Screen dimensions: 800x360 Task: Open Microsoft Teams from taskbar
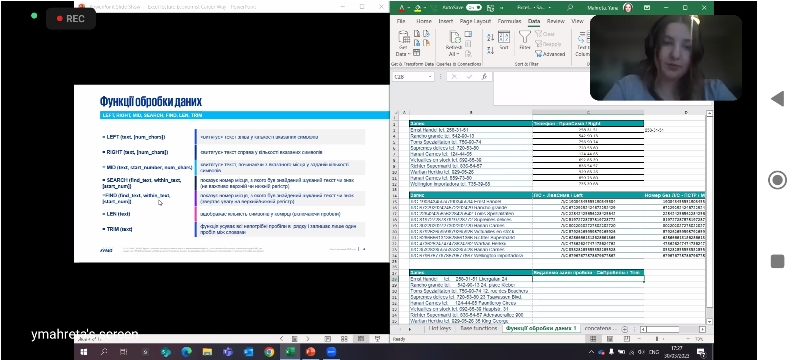pos(228,352)
